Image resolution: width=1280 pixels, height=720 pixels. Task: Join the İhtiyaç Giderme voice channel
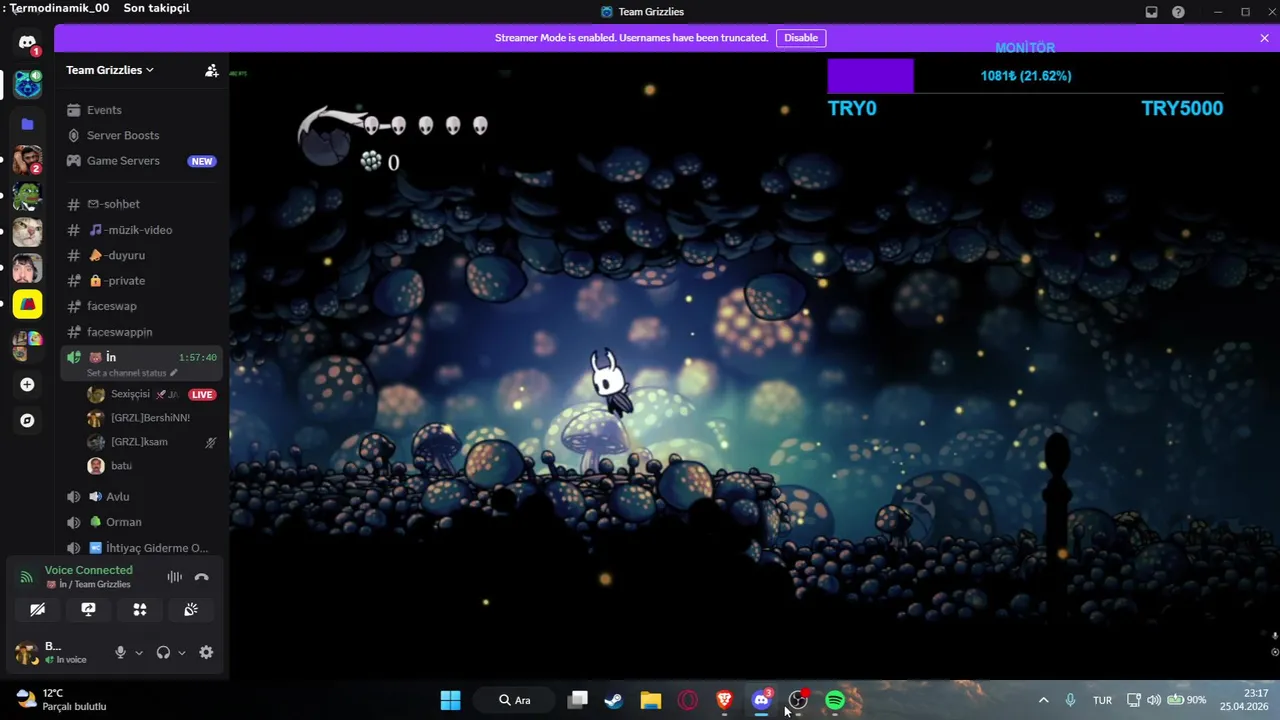(142, 548)
